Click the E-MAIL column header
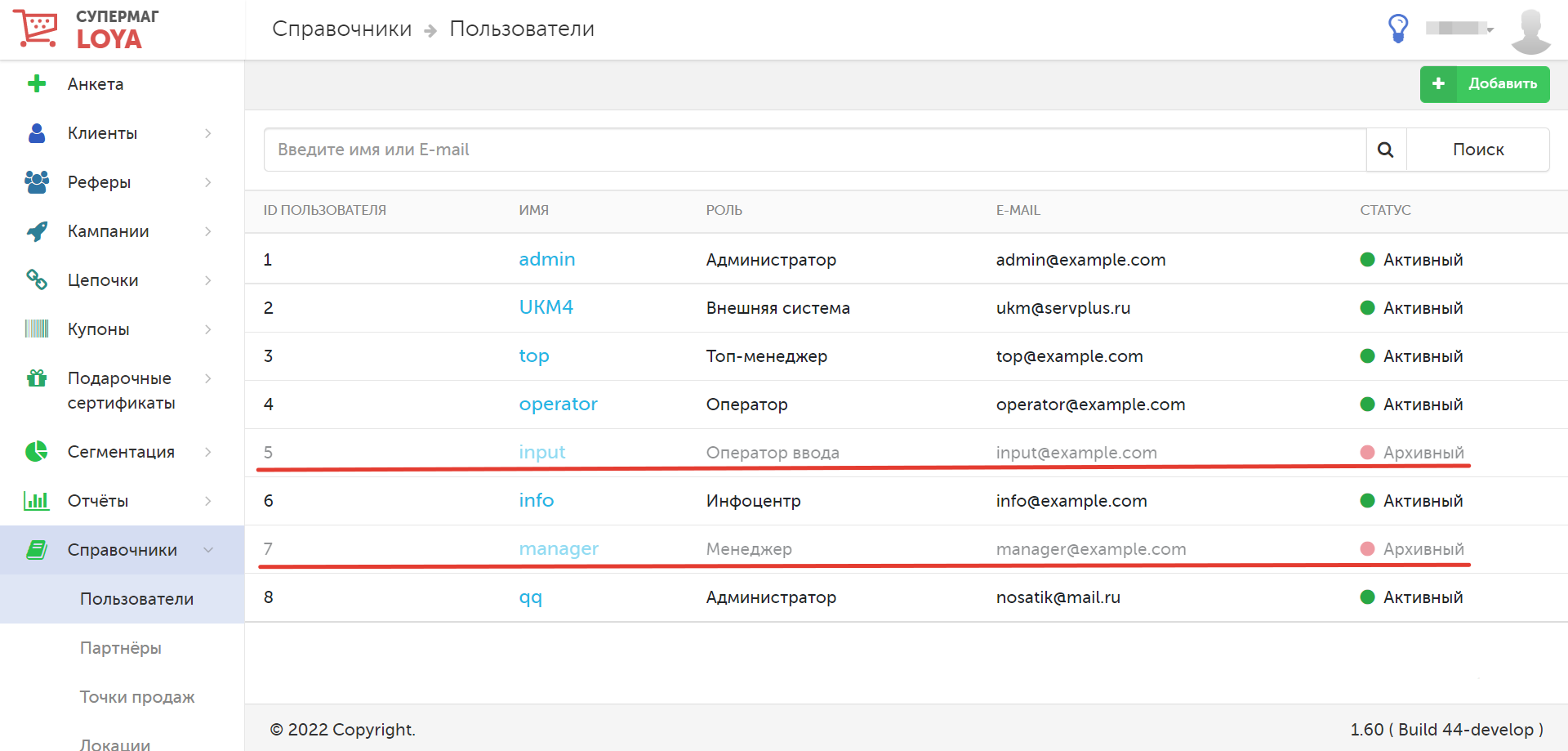 pos(1018,210)
